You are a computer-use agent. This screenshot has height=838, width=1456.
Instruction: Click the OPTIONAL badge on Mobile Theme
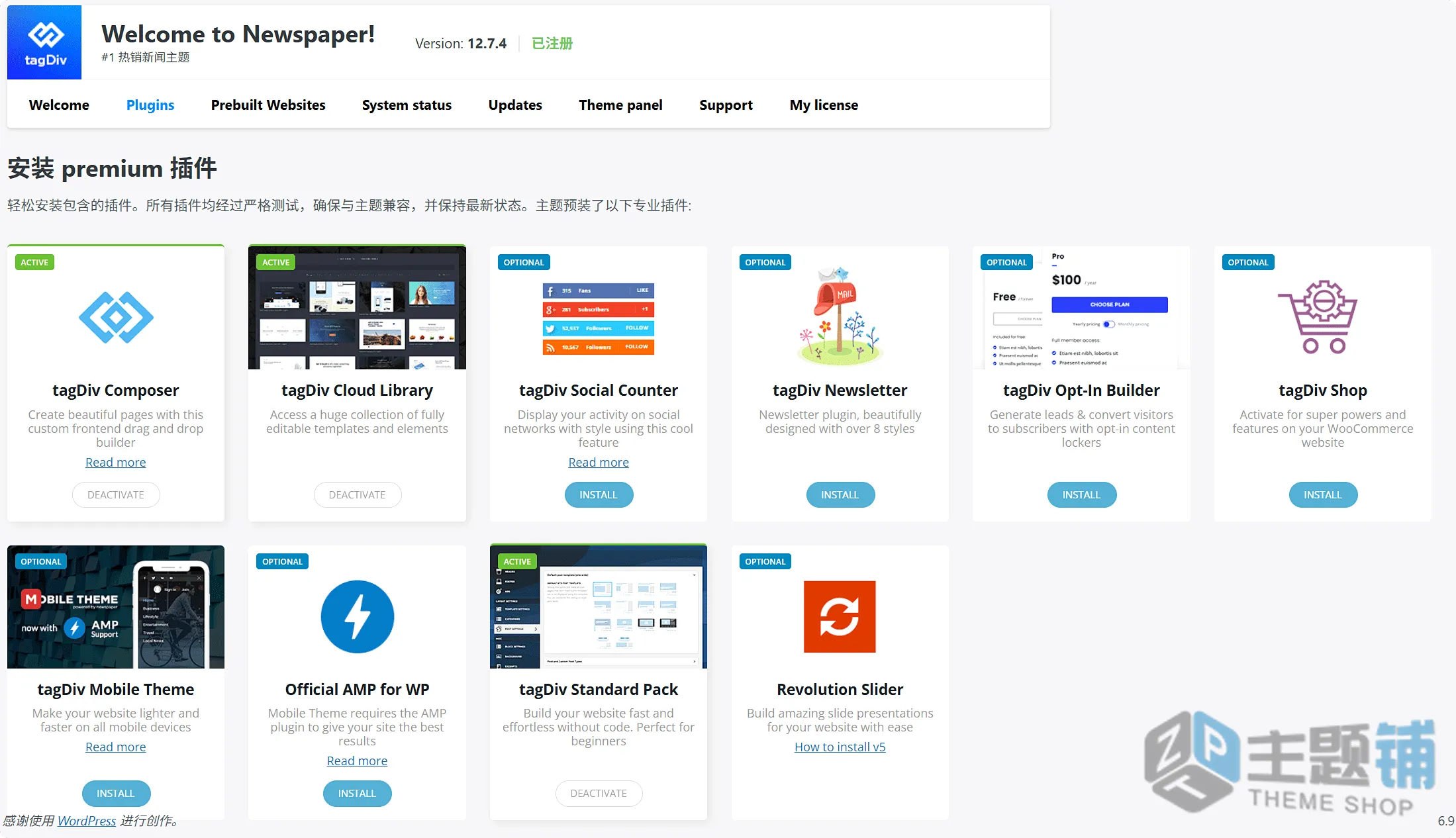point(41,561)
